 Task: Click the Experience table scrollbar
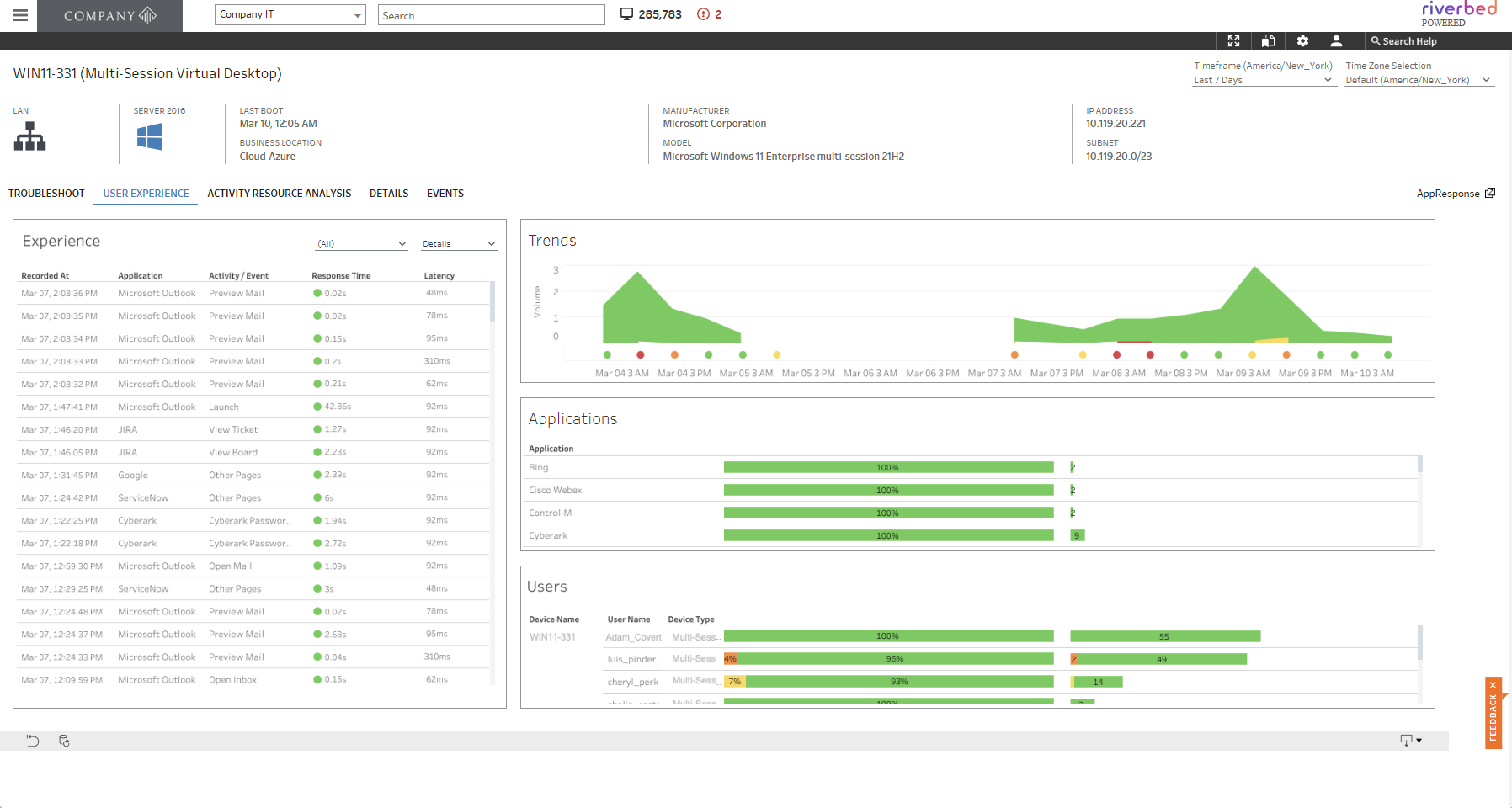492,302
